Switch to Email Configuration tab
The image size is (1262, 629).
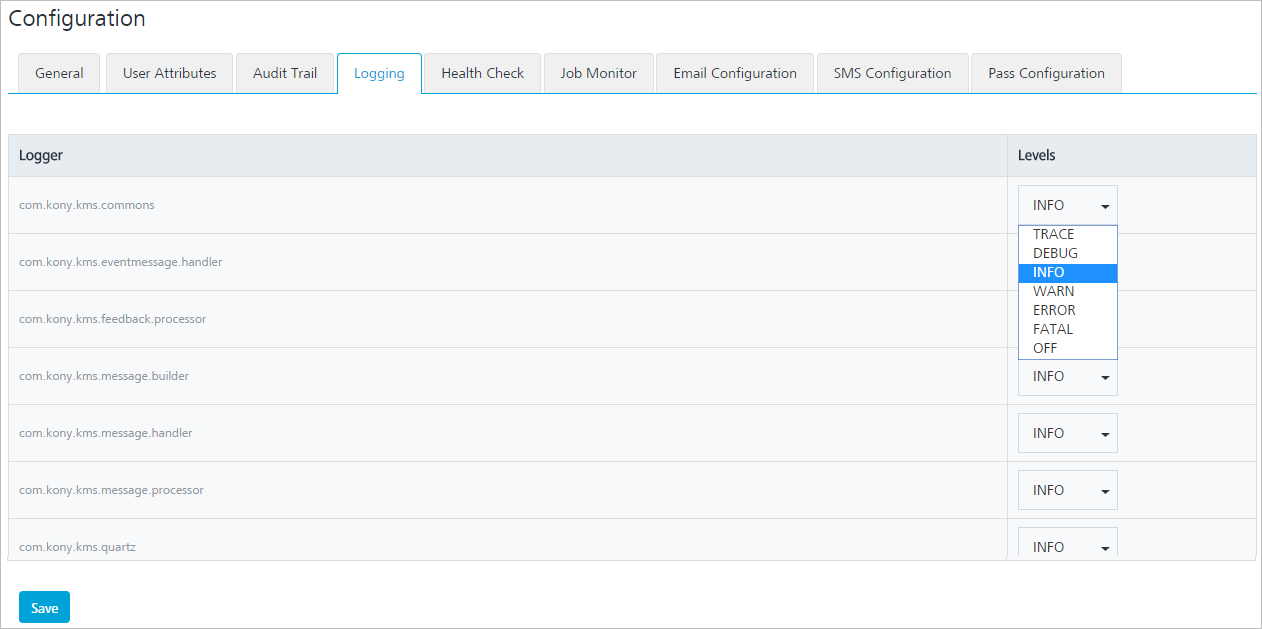tap(735, 73)
